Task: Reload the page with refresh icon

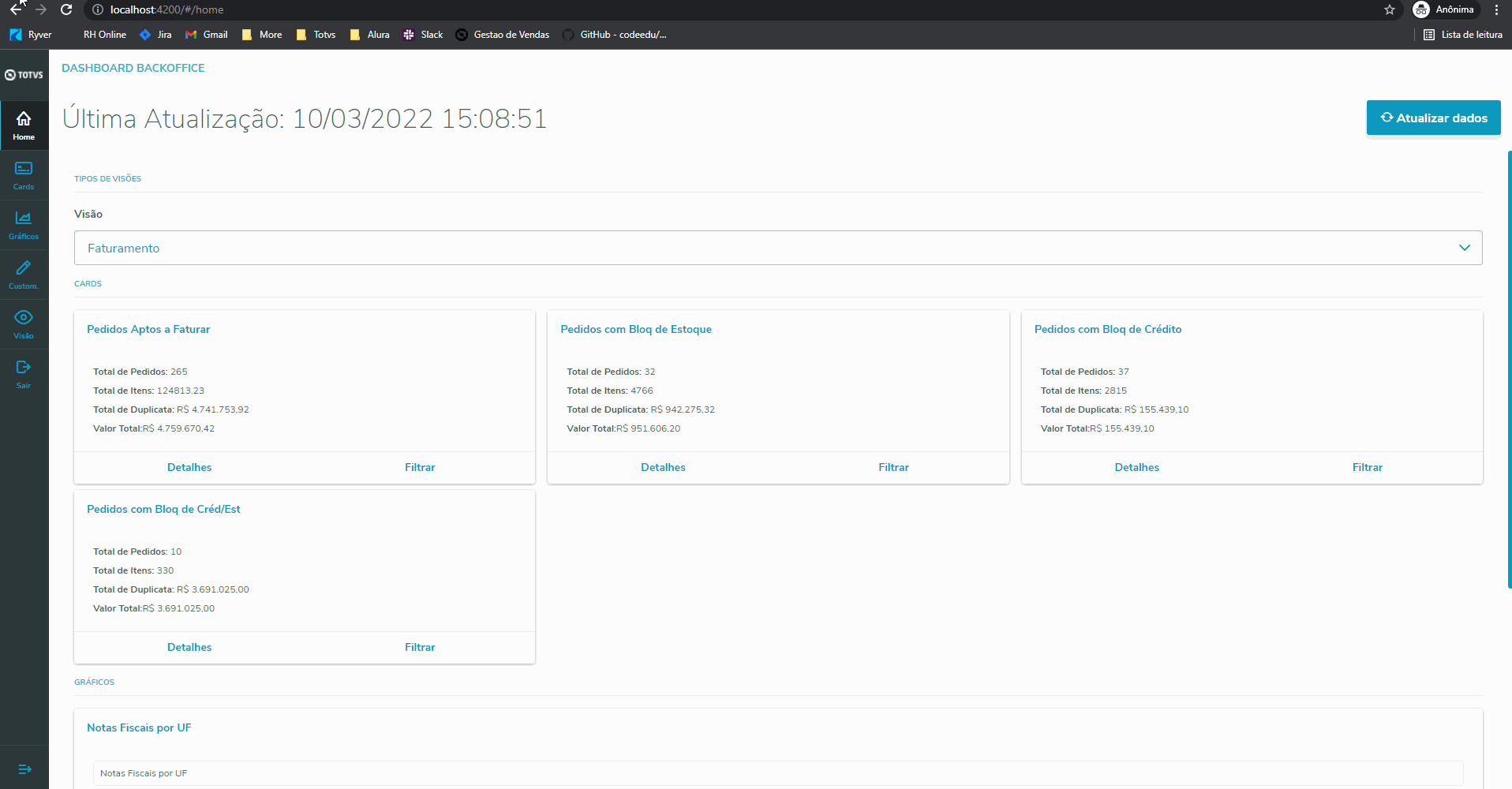Action: 66,9
